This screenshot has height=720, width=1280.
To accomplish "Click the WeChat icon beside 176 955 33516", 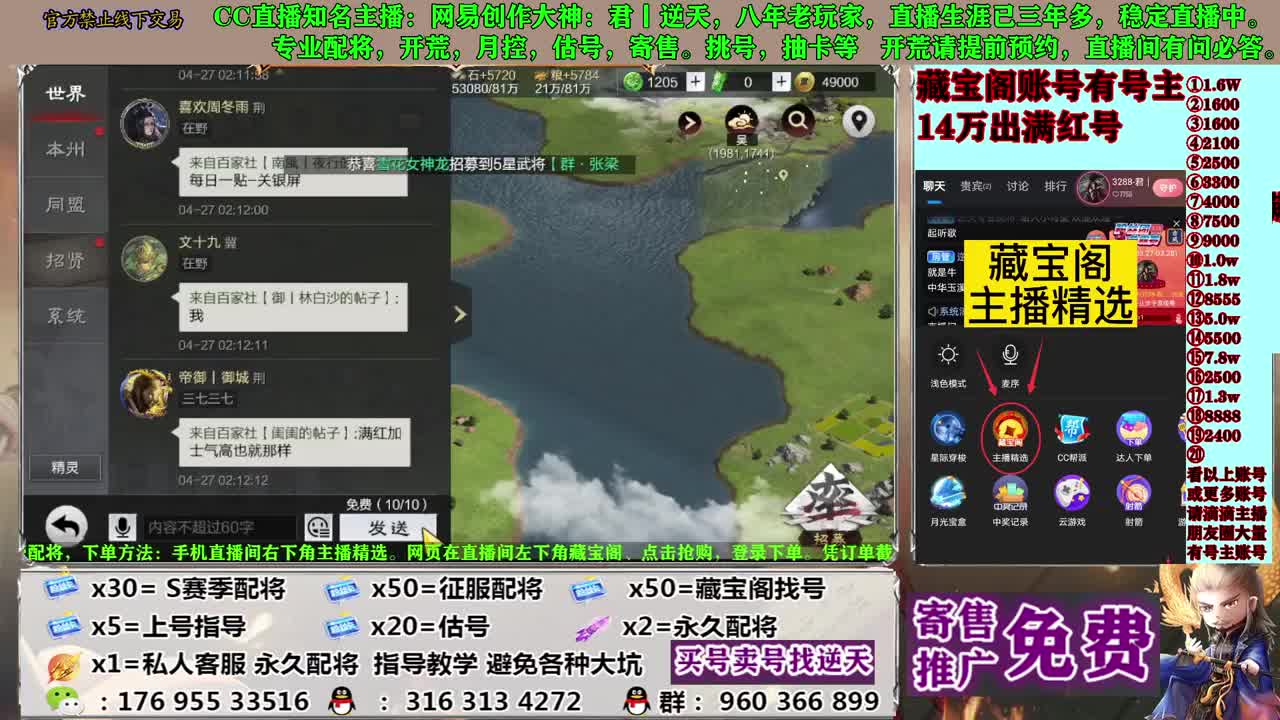I will point(64,701).
